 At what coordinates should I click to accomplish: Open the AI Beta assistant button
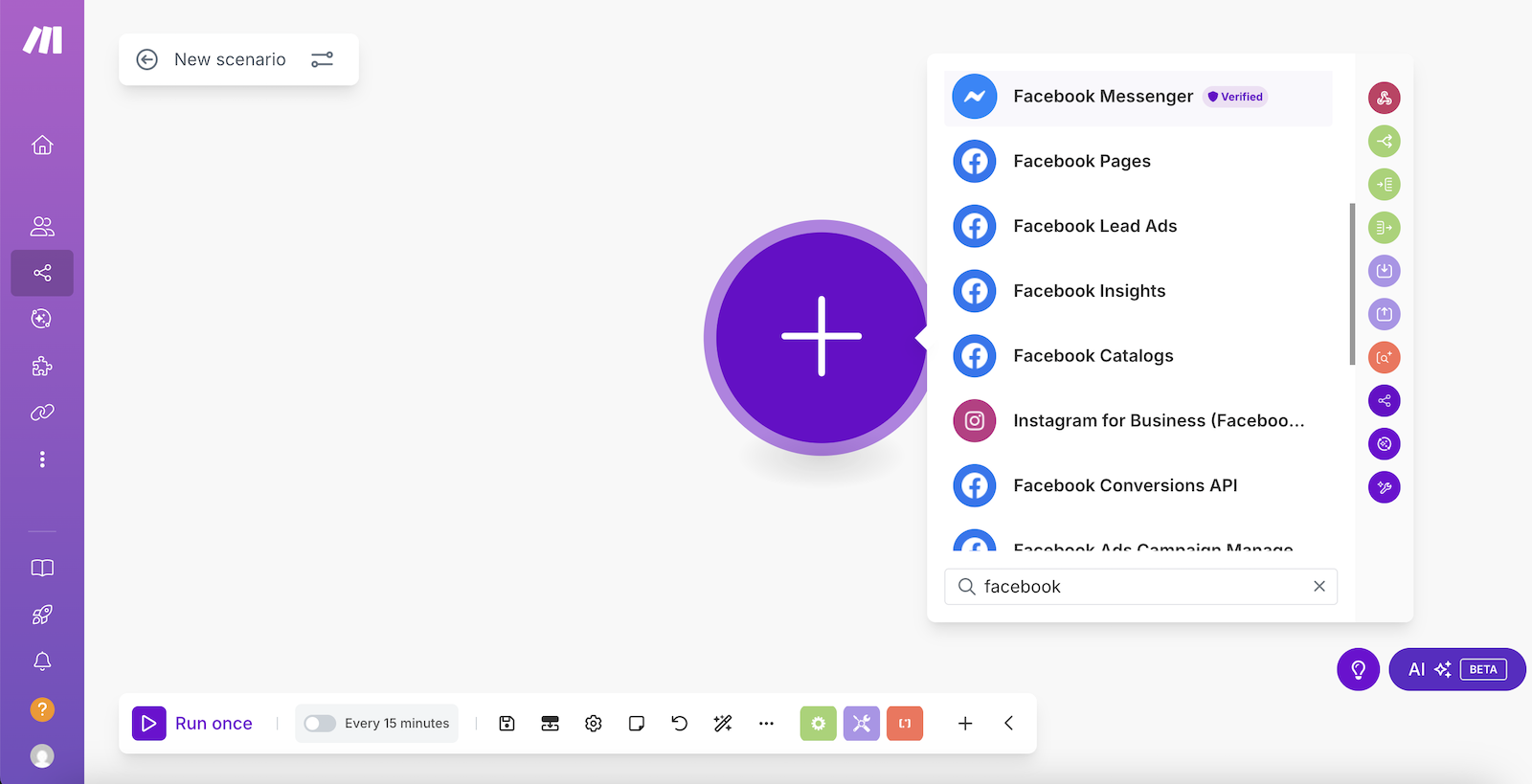pos(1456,669)
